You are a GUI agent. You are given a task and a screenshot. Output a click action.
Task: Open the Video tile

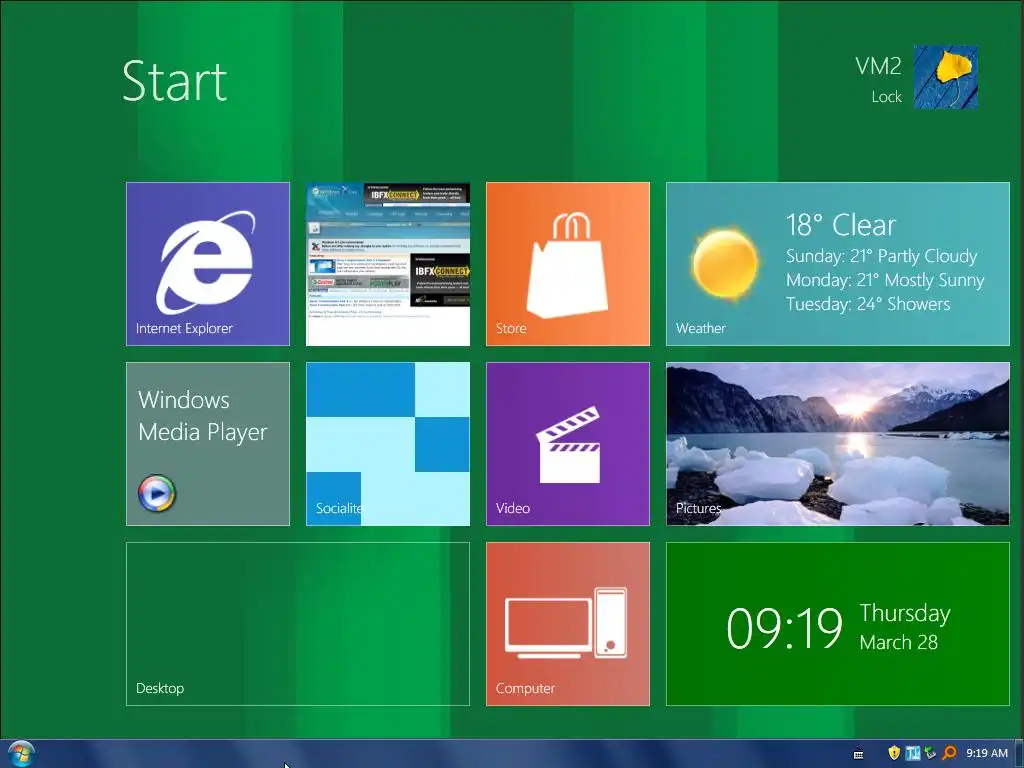[x=568, y=444]
